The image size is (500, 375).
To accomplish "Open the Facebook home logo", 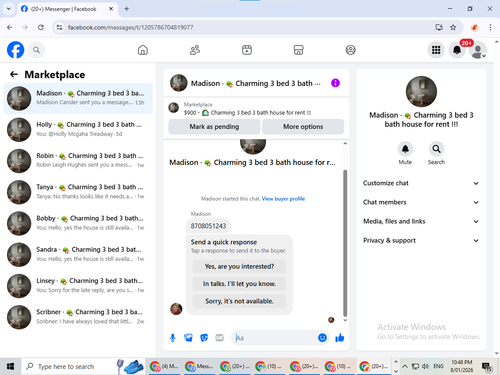I will tap(15, 50).
